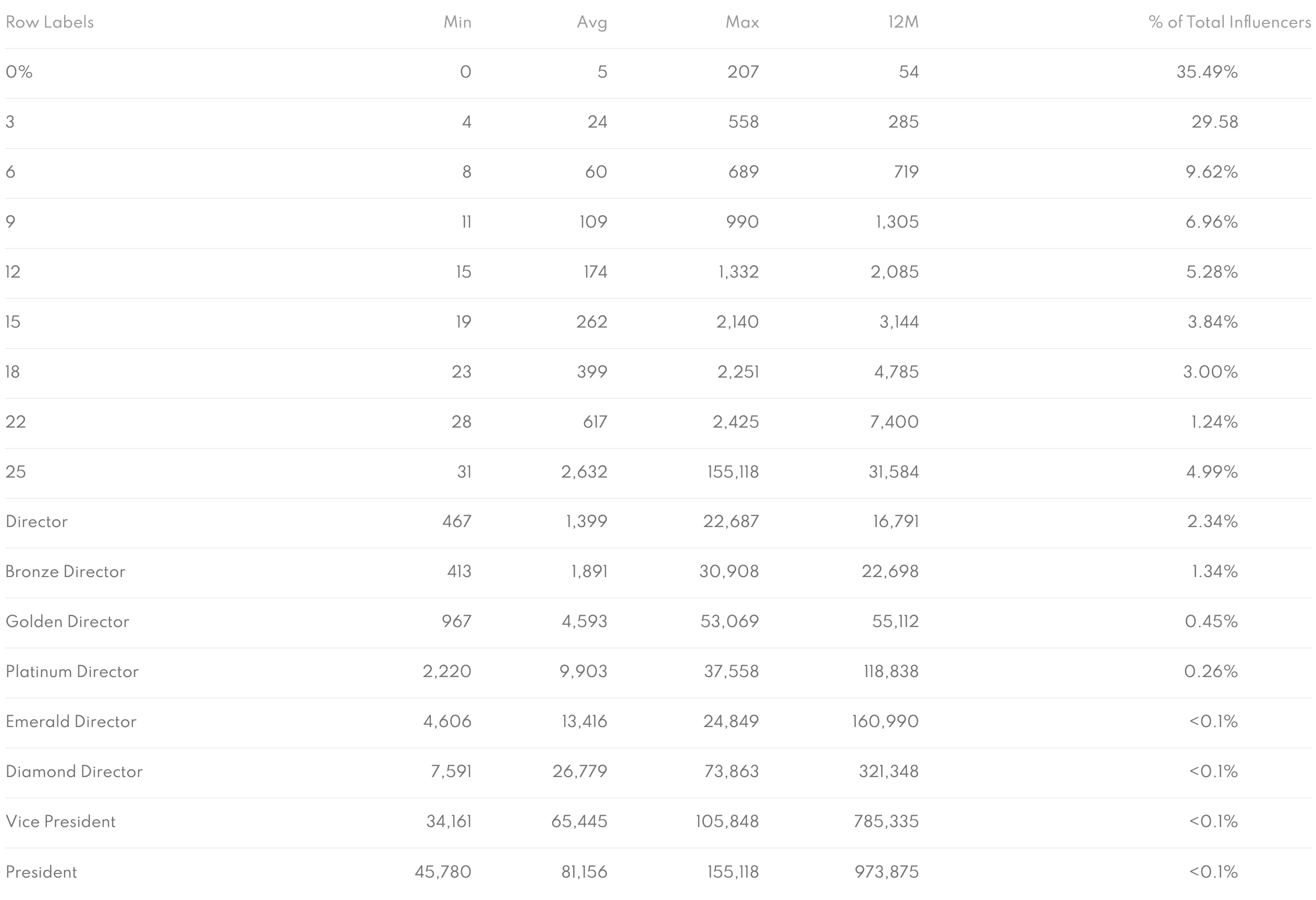Click the President row label
Screen dimensions: 1316x900
click(41, 872)
